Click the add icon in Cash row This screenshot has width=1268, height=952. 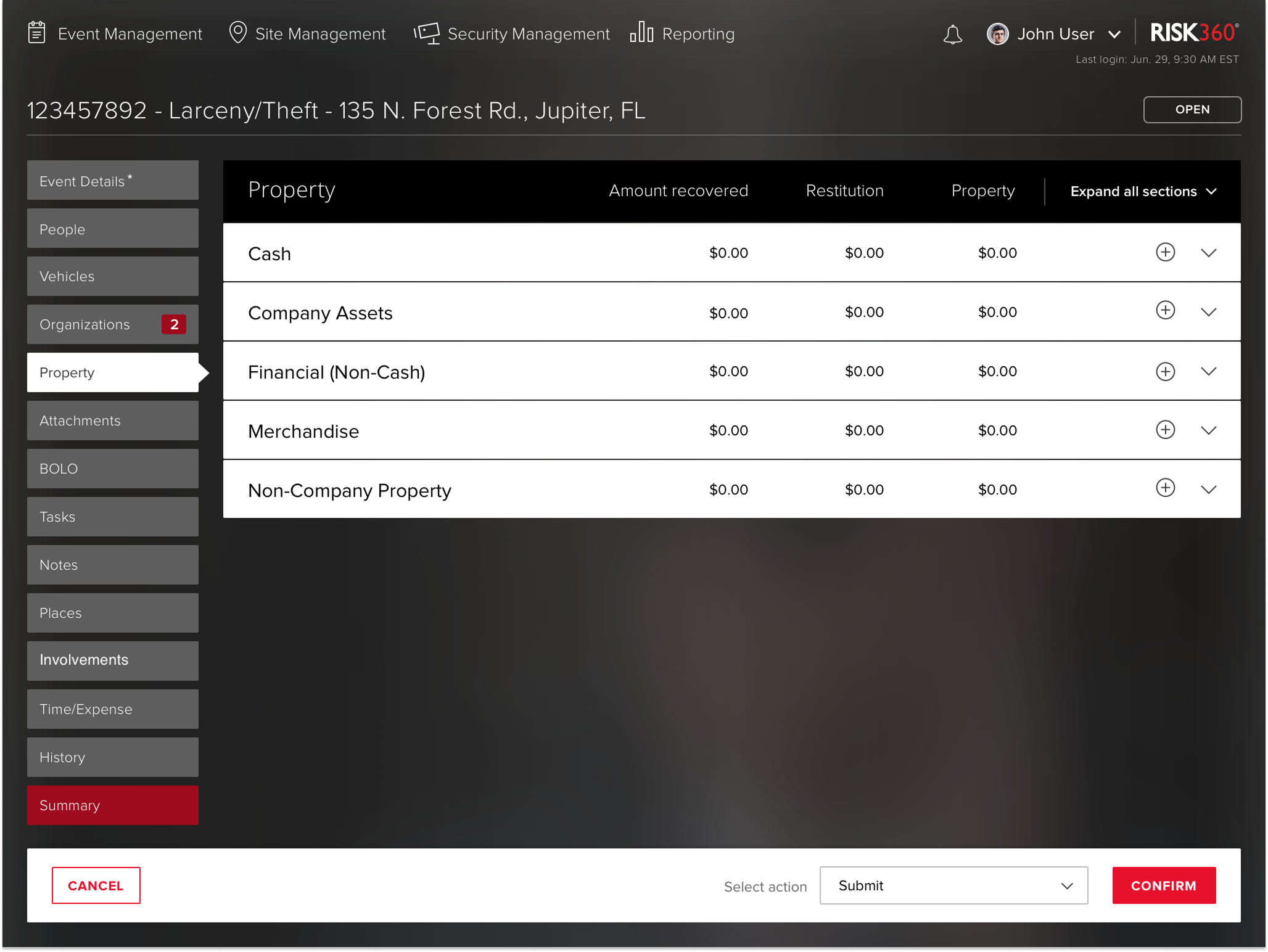[1165, 252]
